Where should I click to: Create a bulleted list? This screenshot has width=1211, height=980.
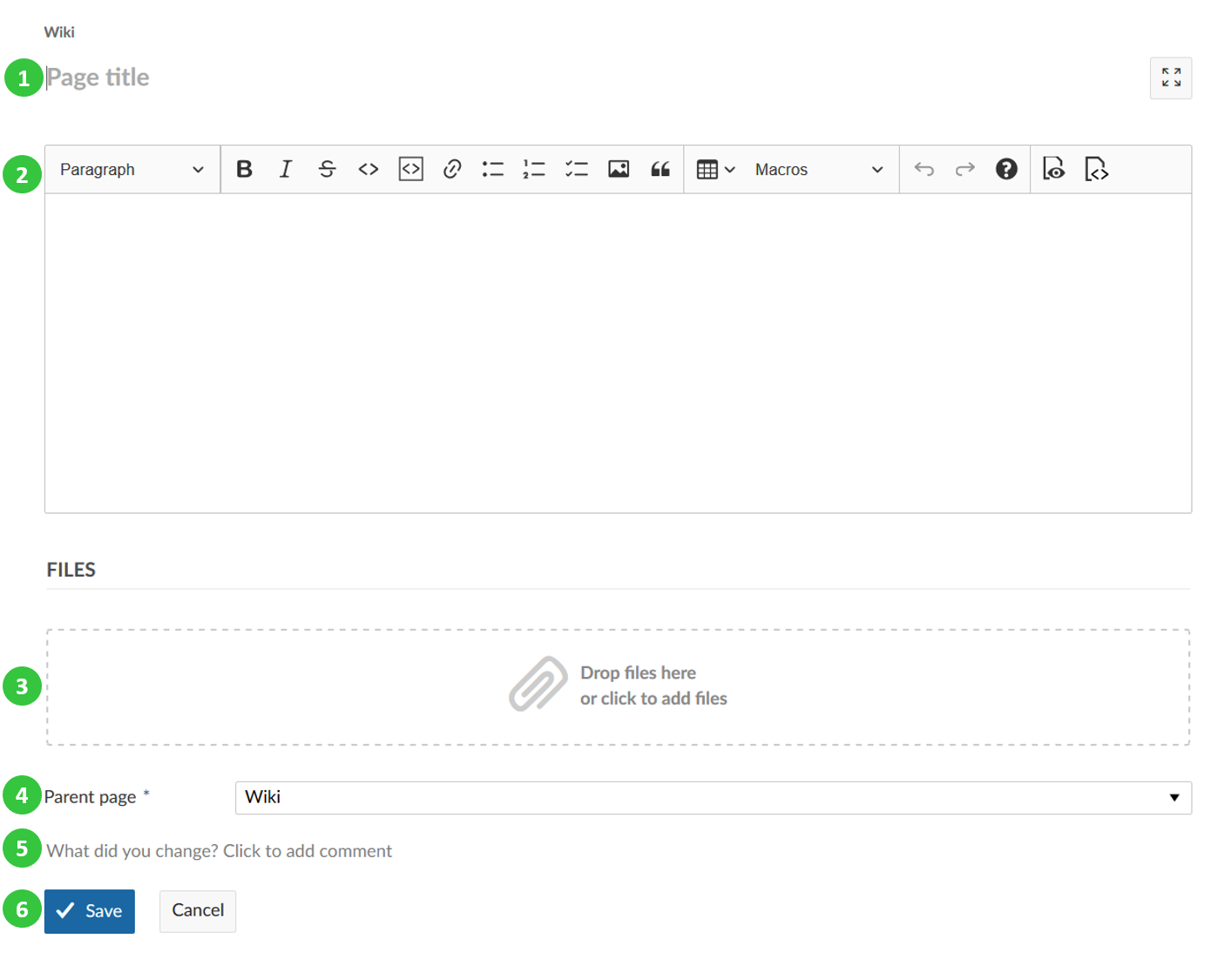pos(493,169)
